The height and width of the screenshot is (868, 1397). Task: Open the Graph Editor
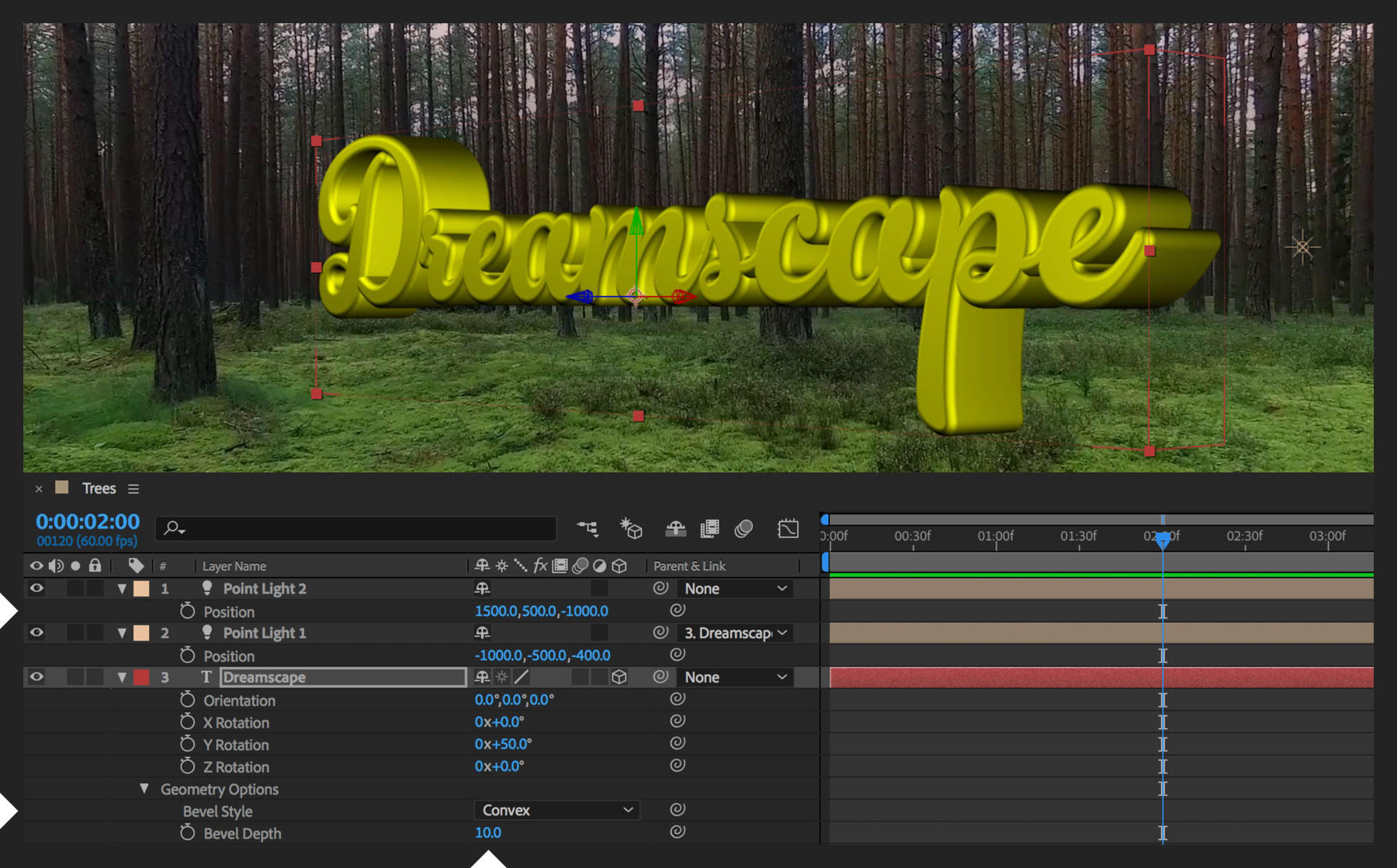pos(788,528)
